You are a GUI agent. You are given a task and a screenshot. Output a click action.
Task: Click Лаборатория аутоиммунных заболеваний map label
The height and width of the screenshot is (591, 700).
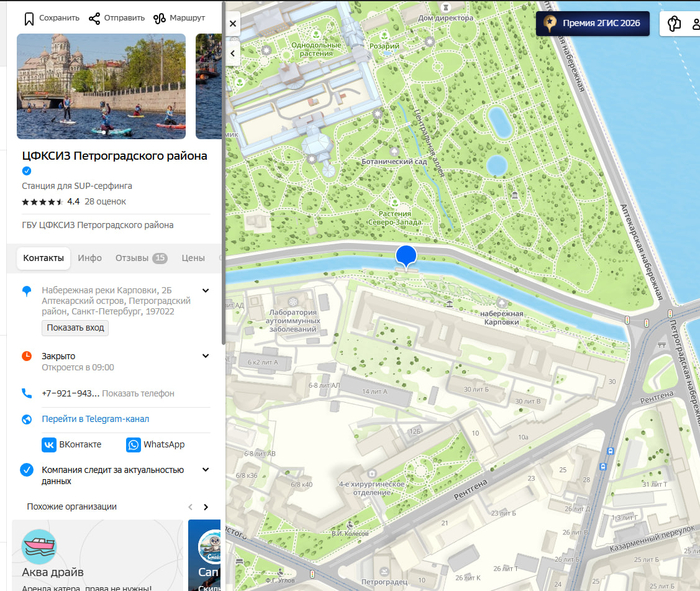293,320
